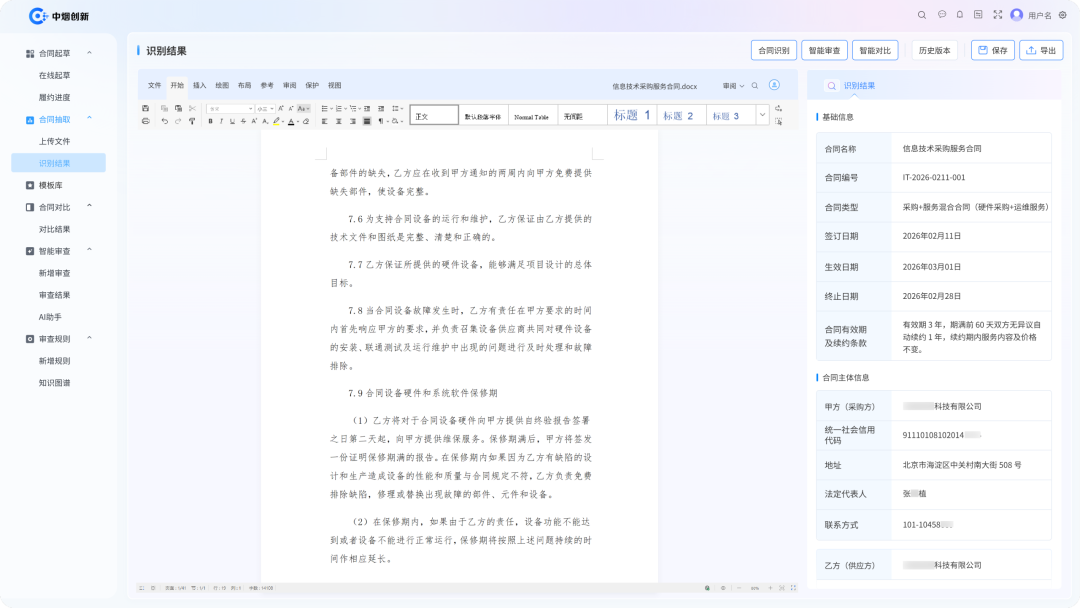Save the document from the editor toolbar
This screenshot has width=1080, height=608.
pyautogui.click(x=145, y=108)
